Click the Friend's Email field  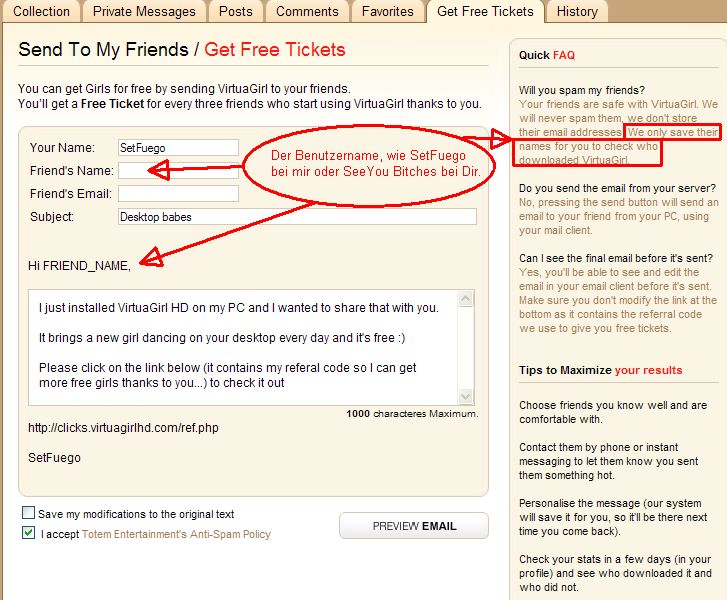[x=179, y=194]
